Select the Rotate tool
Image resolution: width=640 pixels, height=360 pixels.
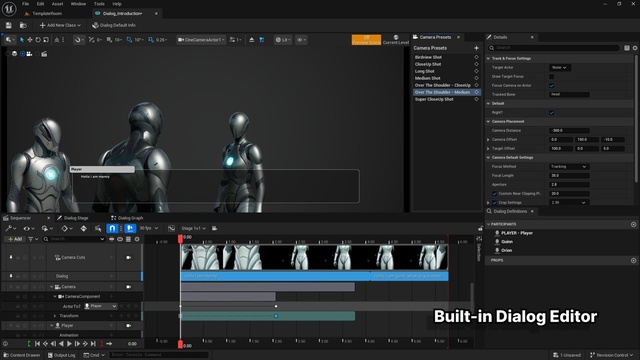pyautogui.click(x=38, y=40)
